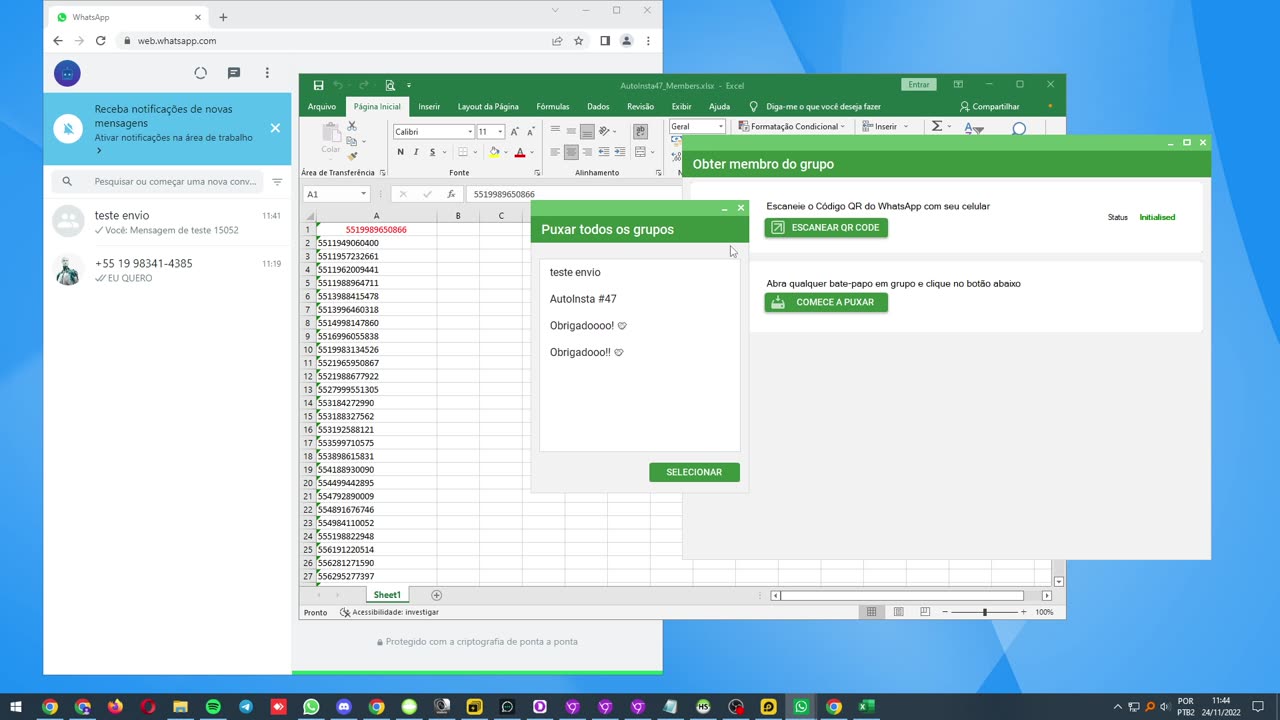Select Normal view in Excel status bar
This screenshot has height=720, width=1280.
tap(871, 612)
